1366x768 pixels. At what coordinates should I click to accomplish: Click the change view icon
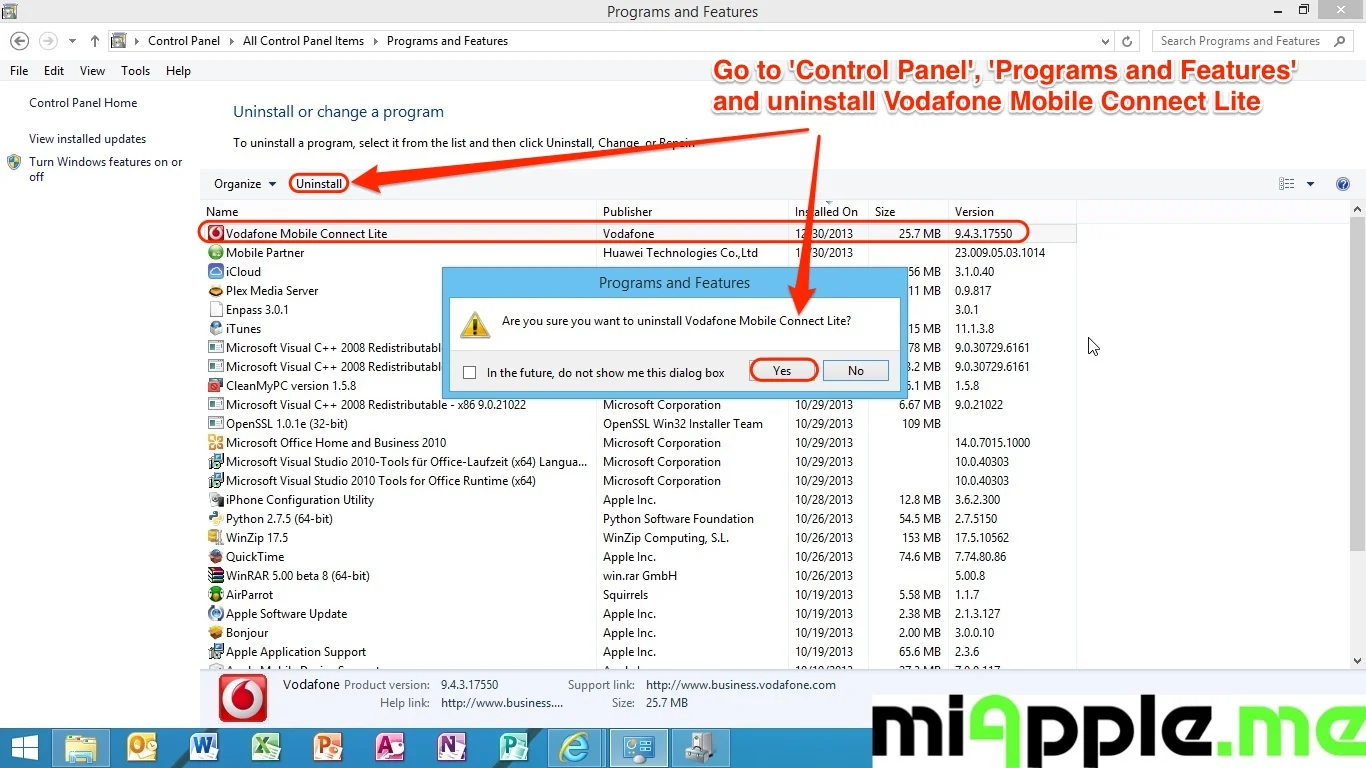pyautogui.click(x=1287, y=184)
